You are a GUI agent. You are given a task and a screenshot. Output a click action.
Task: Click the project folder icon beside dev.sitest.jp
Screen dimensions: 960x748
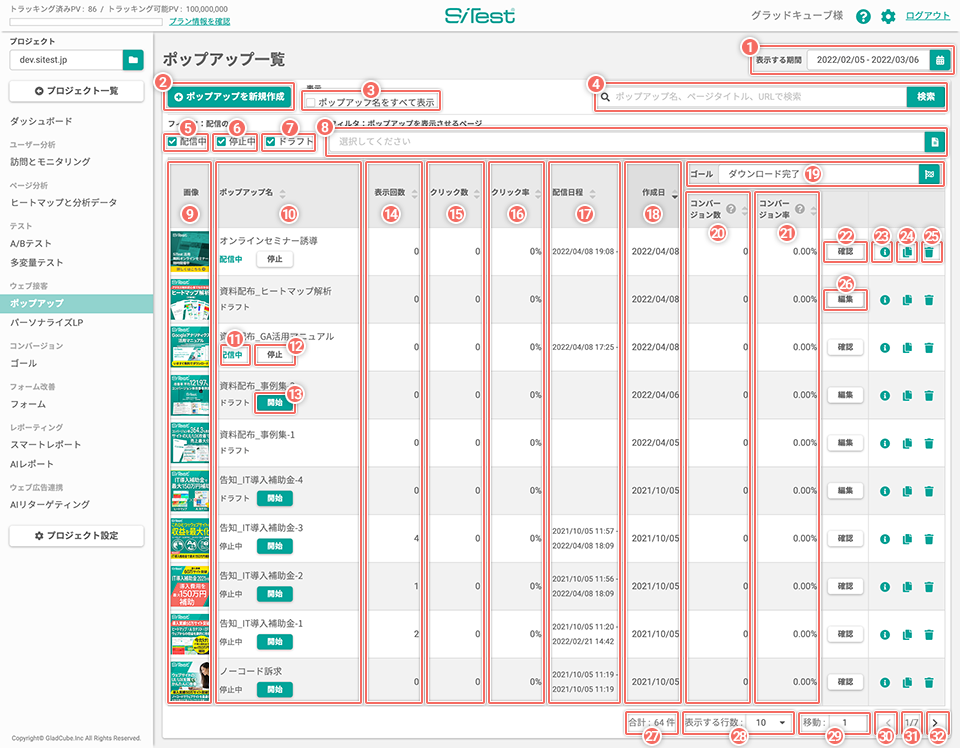point(133,60)
